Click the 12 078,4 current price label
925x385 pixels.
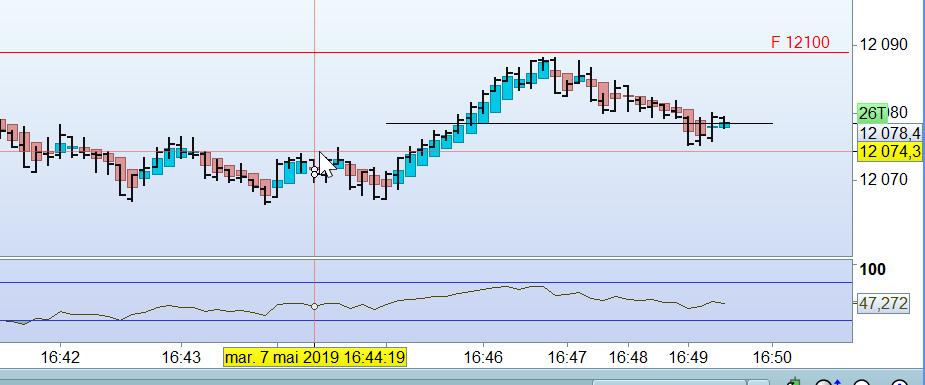(890, 133)
